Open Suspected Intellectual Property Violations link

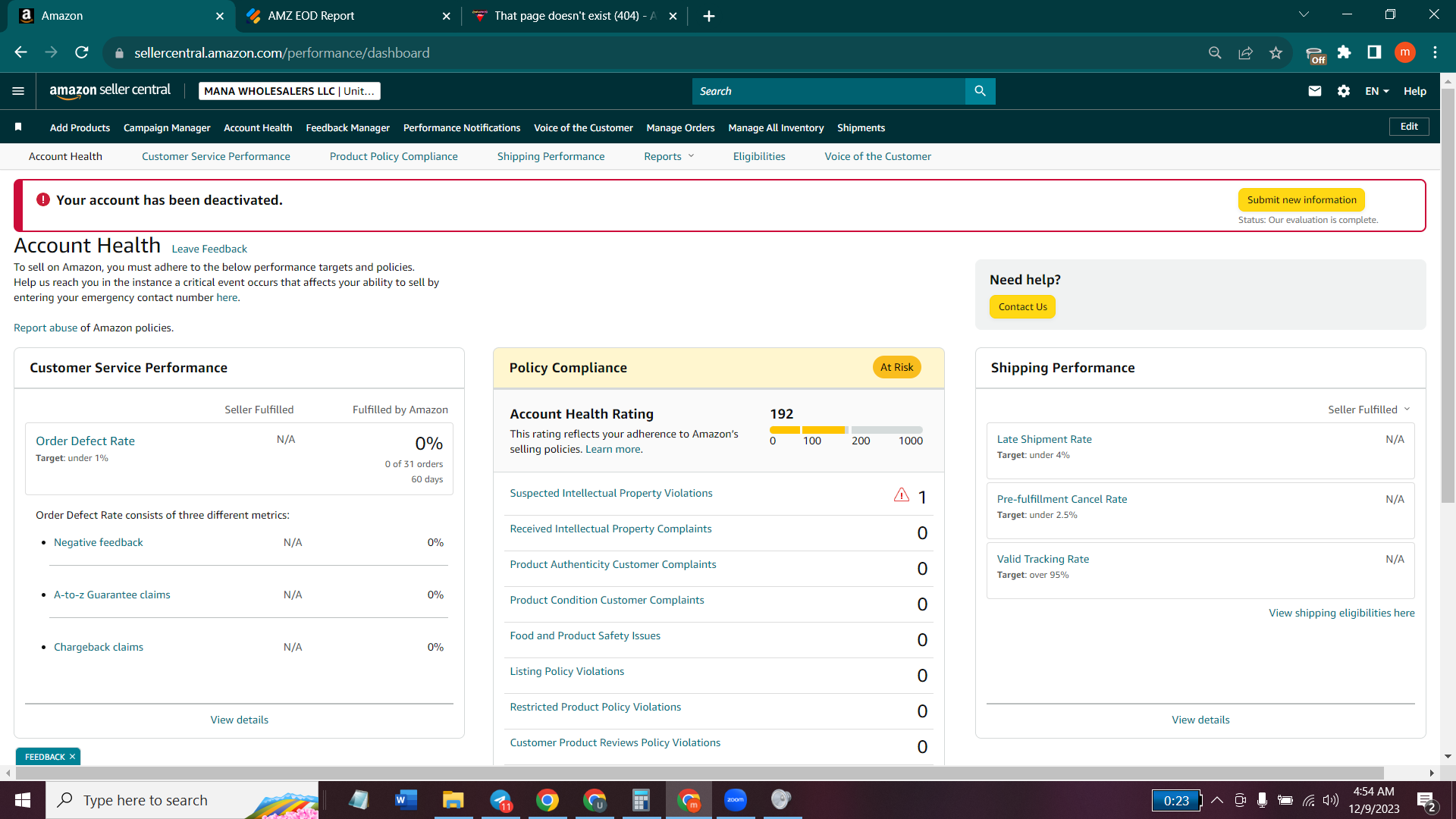(611, 493)
